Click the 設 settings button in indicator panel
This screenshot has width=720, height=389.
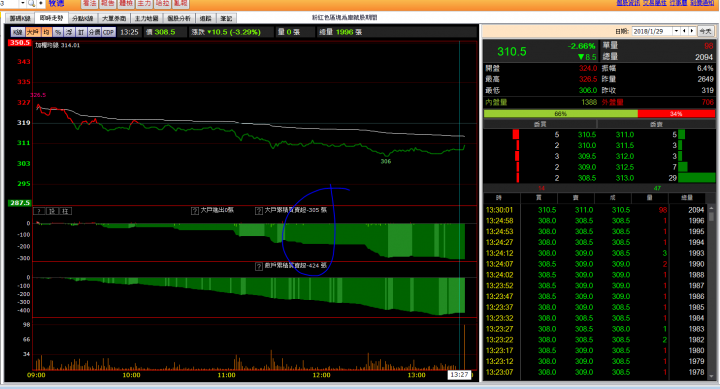point(52,211)
